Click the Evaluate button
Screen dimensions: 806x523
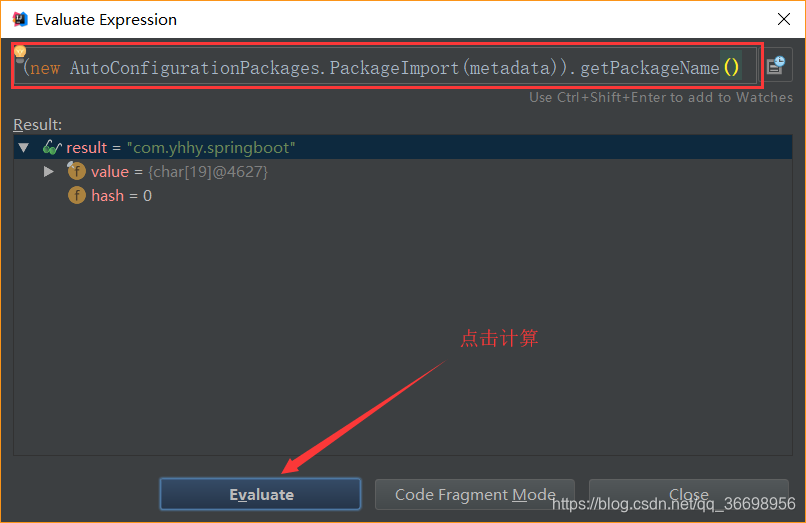coord(261,494)
